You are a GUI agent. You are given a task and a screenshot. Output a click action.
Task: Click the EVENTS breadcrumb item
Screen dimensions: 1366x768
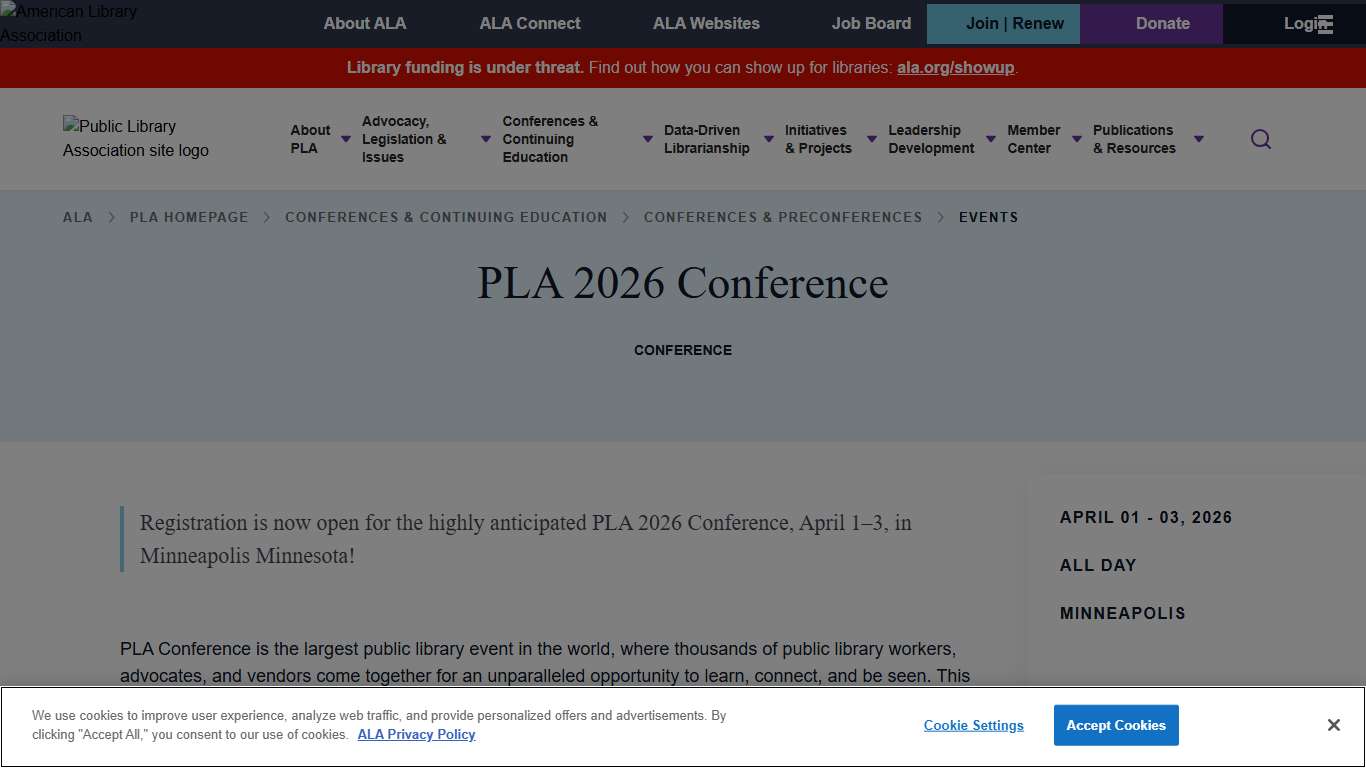988,217
